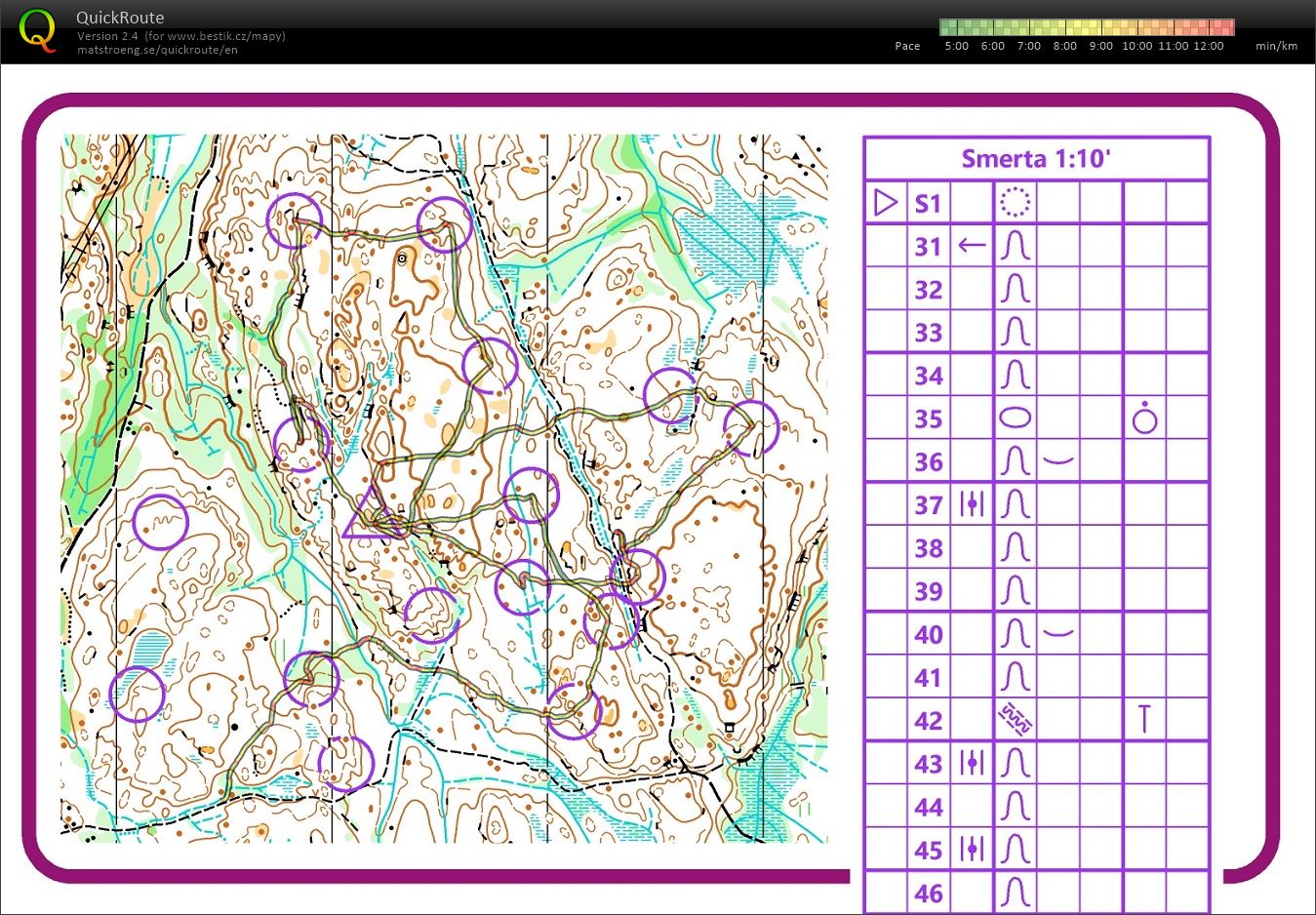
Task: Click the dotted circle symbol in the S1 row
Action: coord(1015,203)
